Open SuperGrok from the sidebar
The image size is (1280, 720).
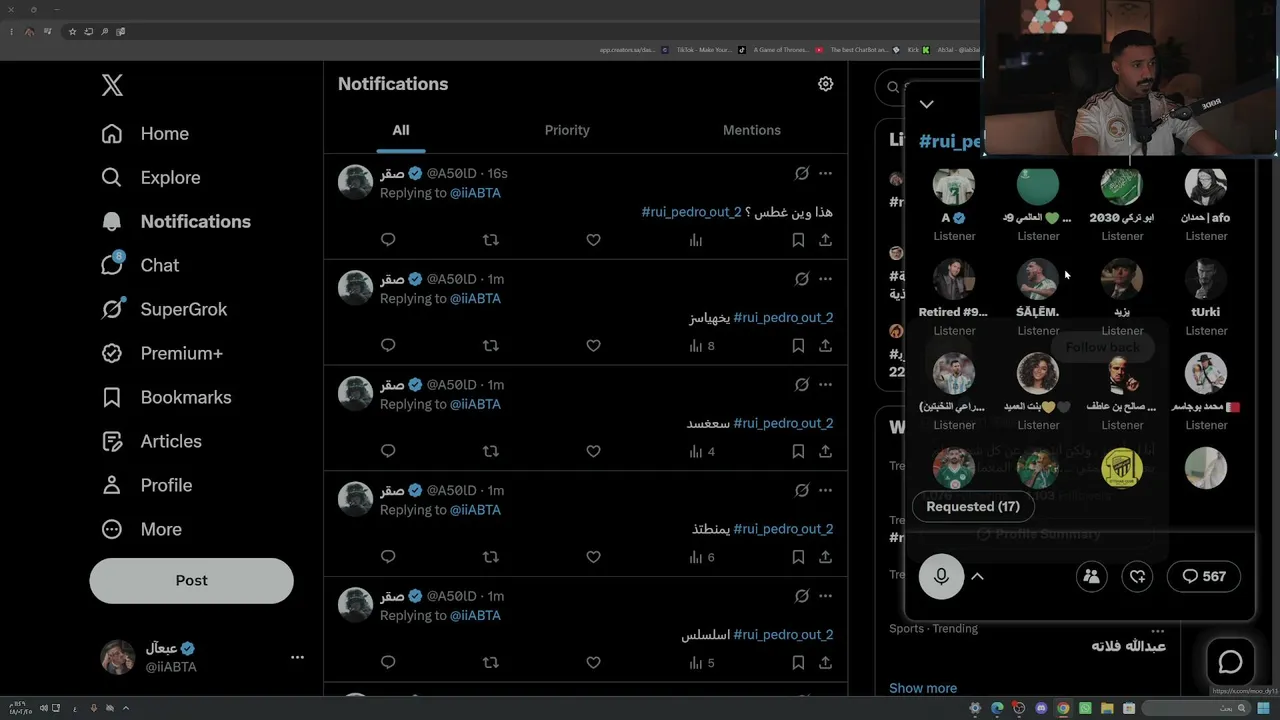[x=164, y=309]
